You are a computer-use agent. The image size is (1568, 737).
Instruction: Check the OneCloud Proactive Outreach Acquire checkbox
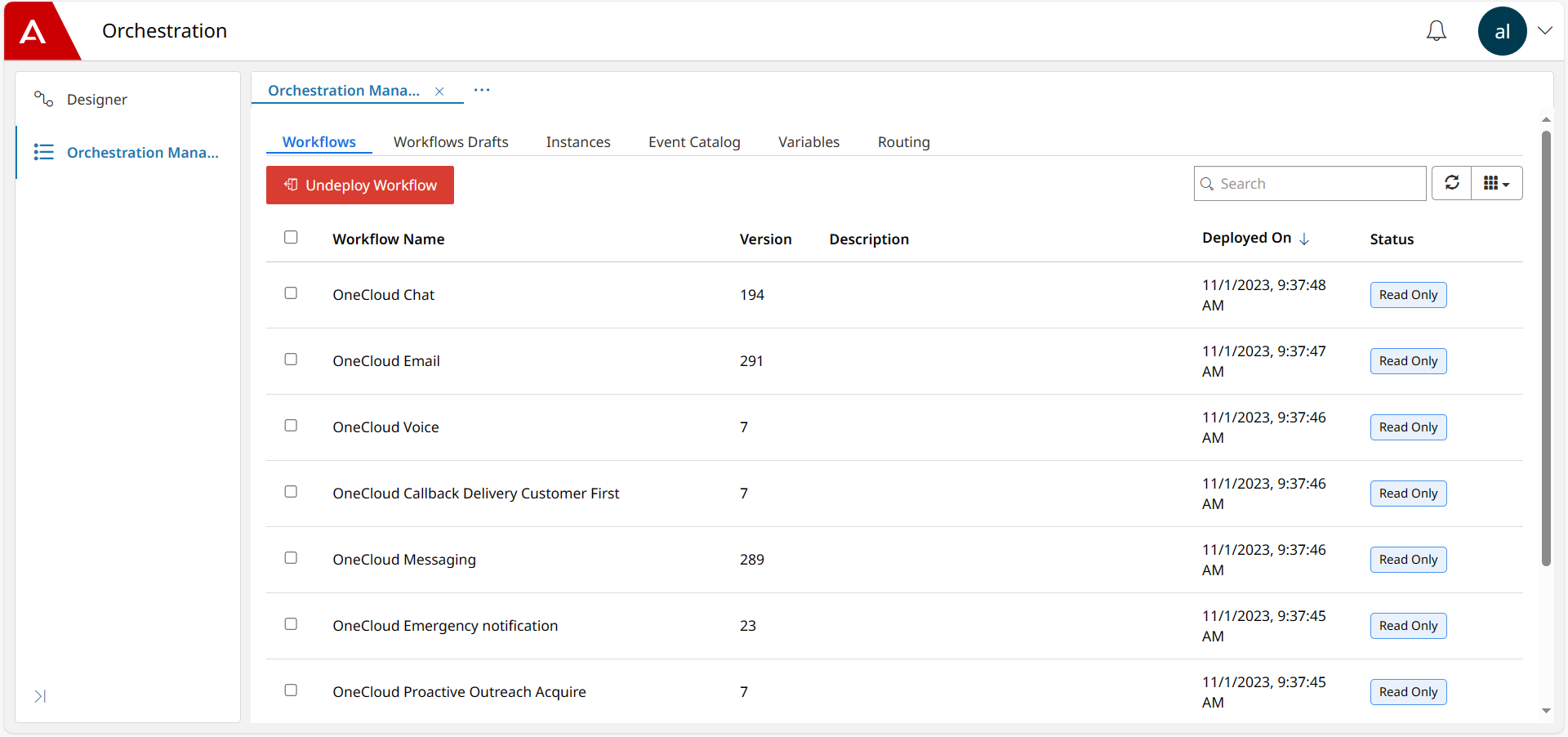(291, 690)
